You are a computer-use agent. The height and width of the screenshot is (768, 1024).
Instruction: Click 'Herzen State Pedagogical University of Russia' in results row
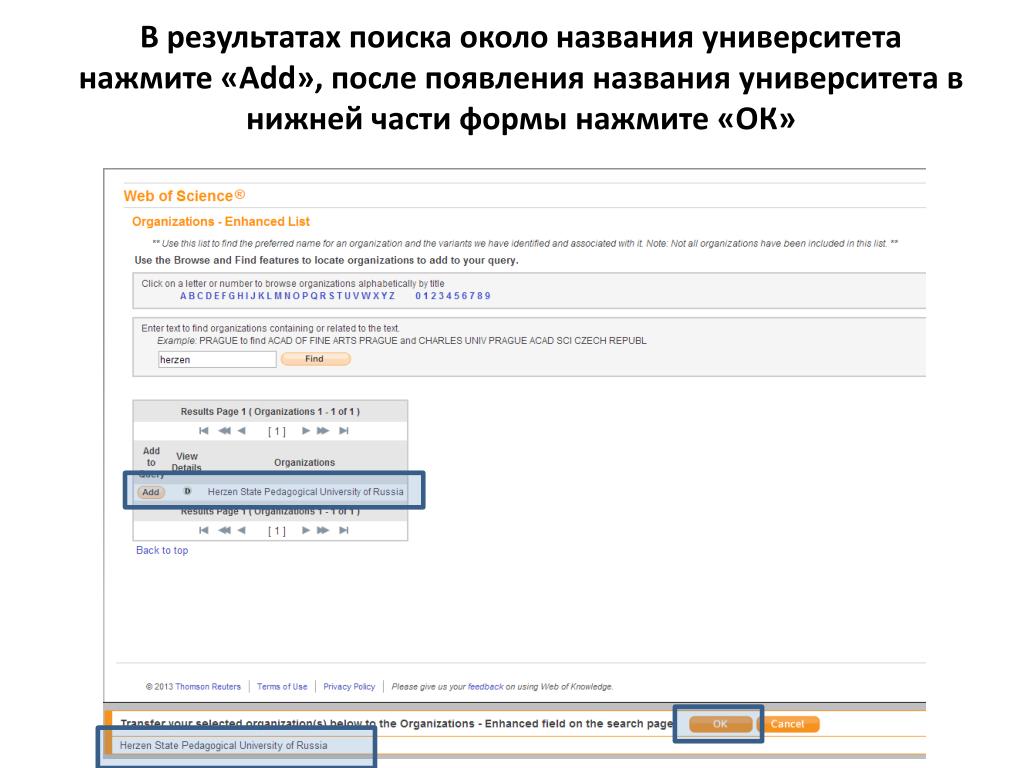coord(306,492)
